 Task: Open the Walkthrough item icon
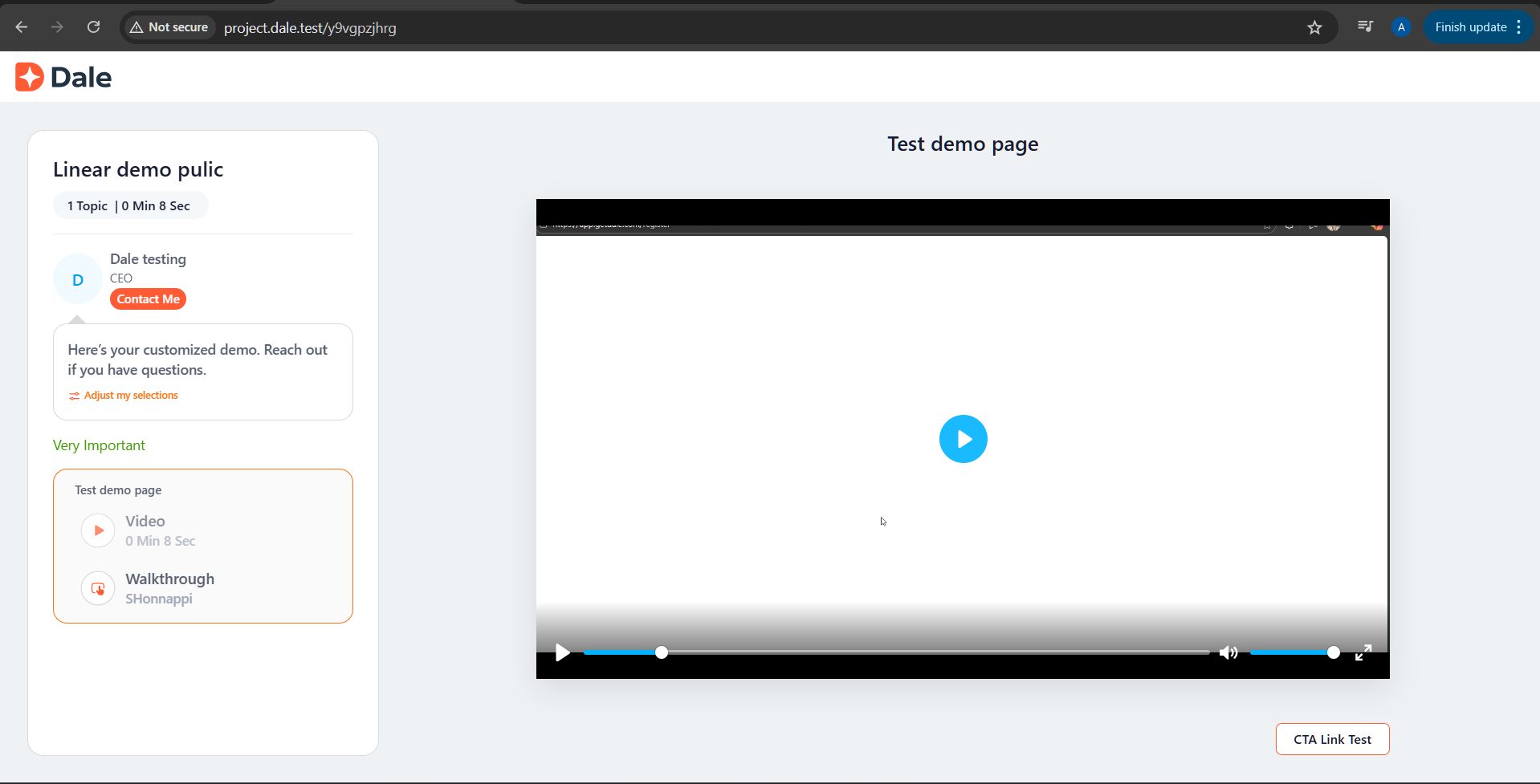coord(98,588)
